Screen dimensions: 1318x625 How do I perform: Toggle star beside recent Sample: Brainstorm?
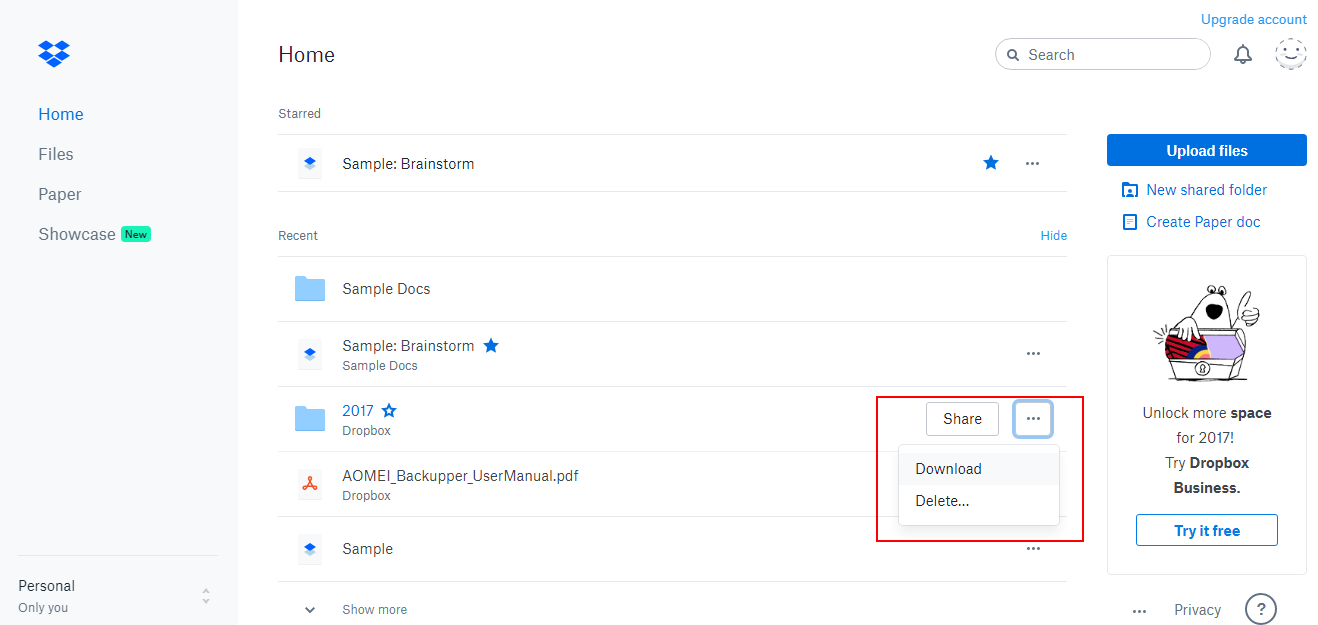tap(491, 346)
